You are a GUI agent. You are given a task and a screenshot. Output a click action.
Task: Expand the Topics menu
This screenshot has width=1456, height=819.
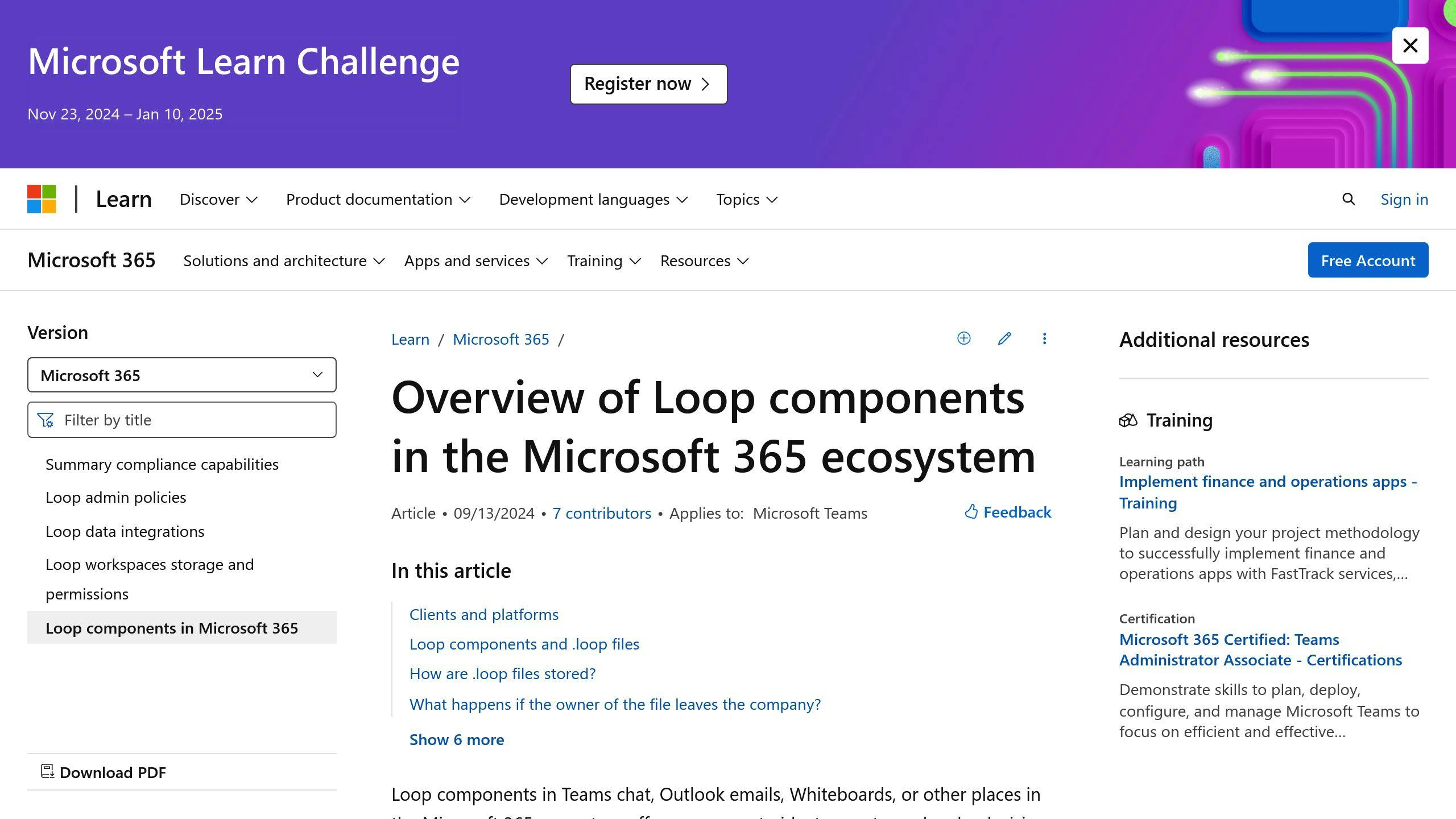pos(747,199)
